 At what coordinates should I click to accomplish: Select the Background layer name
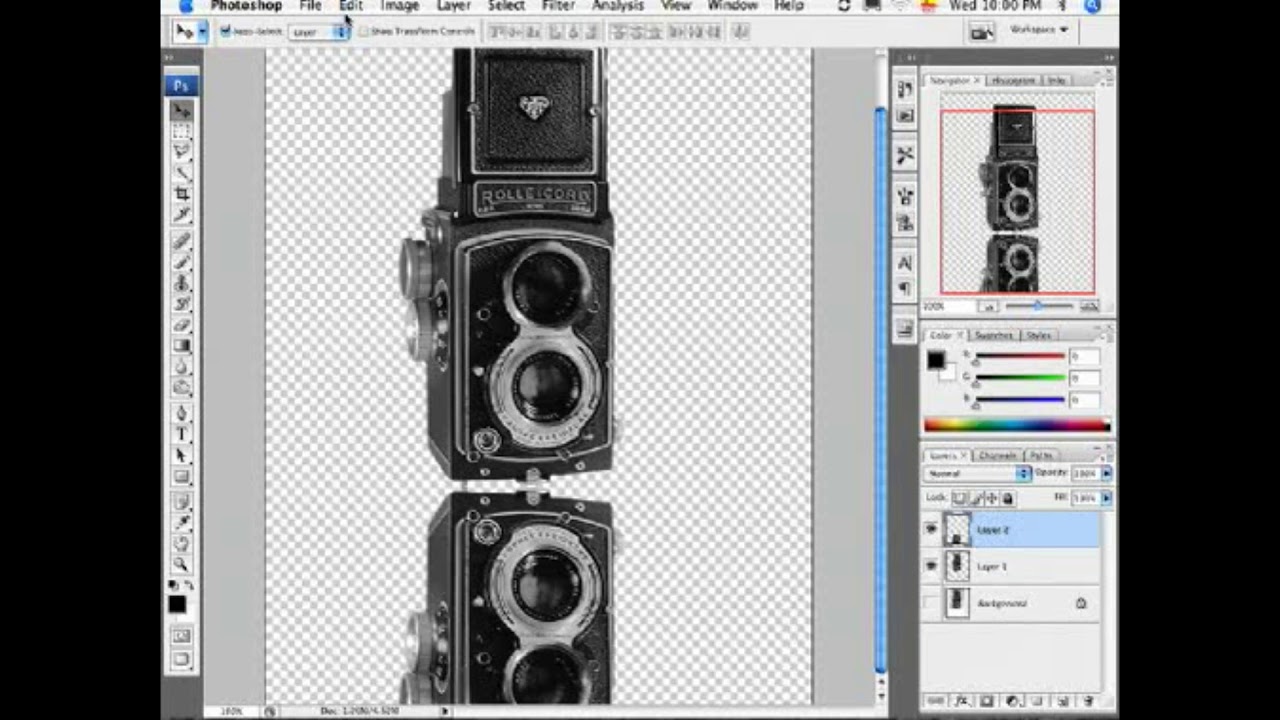(x=1001, y=603)
